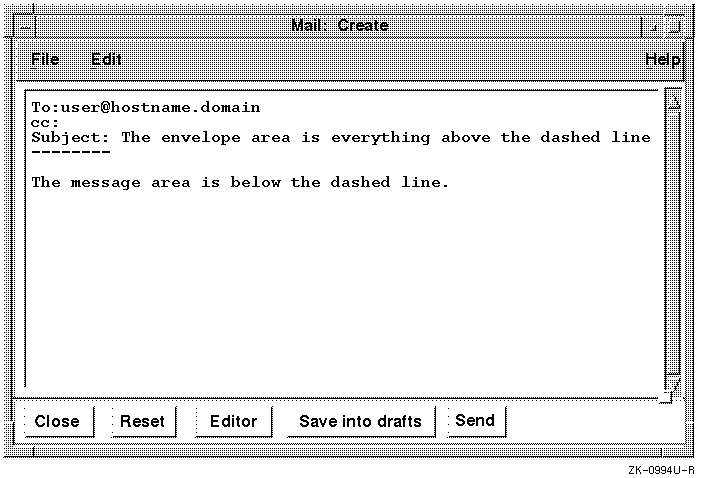Click the Mail: Create title bar
Viewport: 704px width, 478px height.
[x=340, y=25]
